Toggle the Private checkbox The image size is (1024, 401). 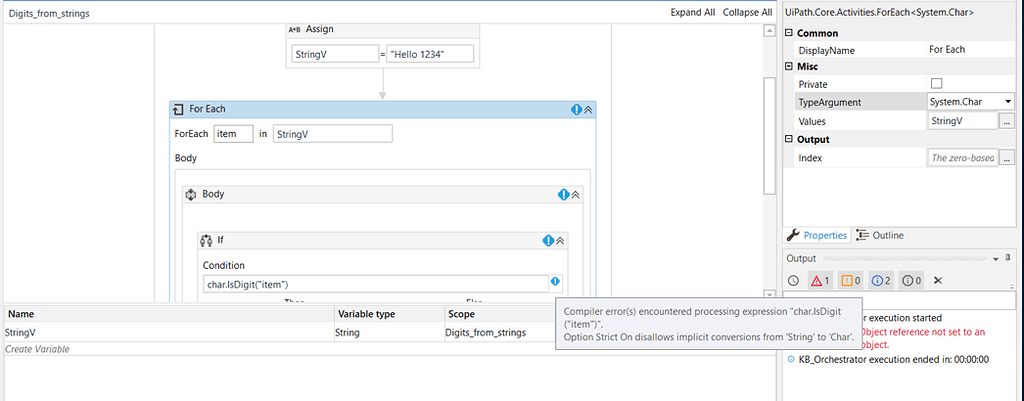pos(936,84)
